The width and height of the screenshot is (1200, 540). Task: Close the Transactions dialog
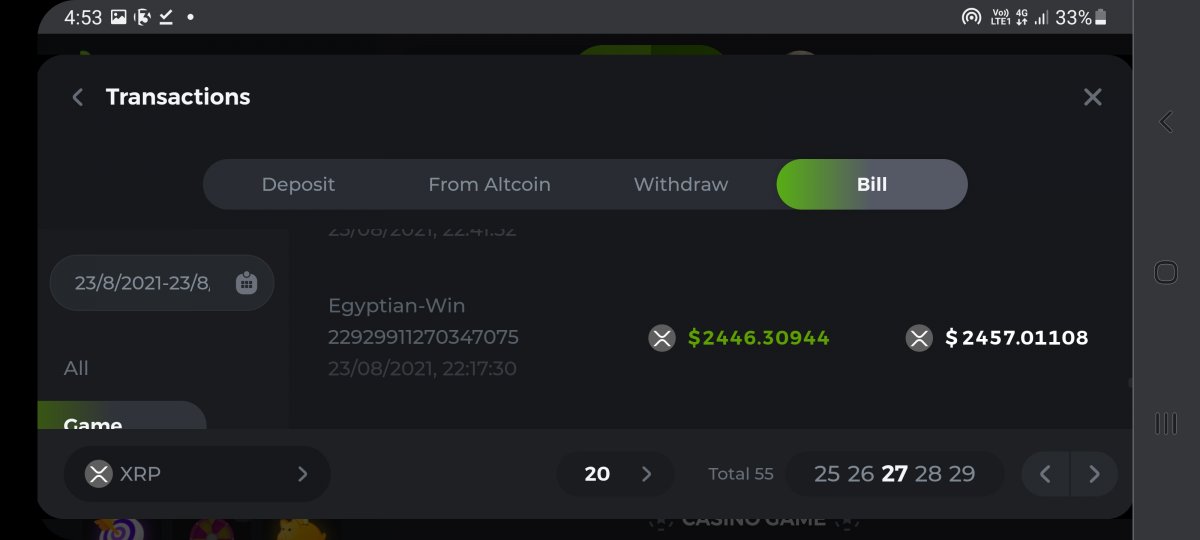pos(1092,97)
